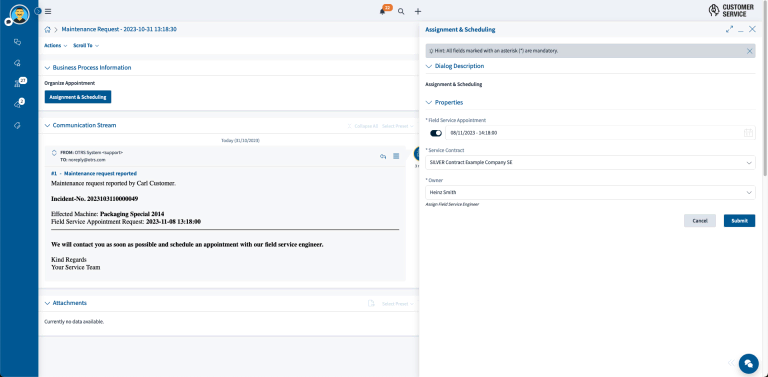Click the Cancel button
Screen dimensions: 768x377
coord(700,221)
